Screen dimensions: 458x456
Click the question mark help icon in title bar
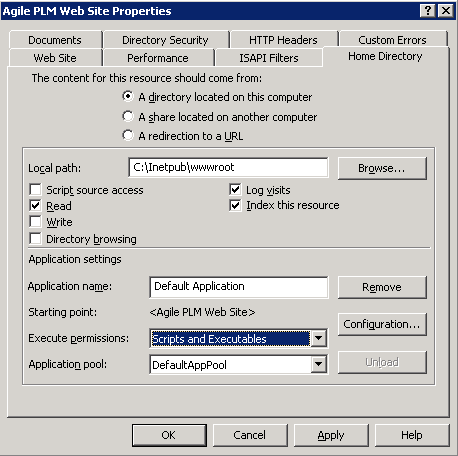(x=428, y=11)
